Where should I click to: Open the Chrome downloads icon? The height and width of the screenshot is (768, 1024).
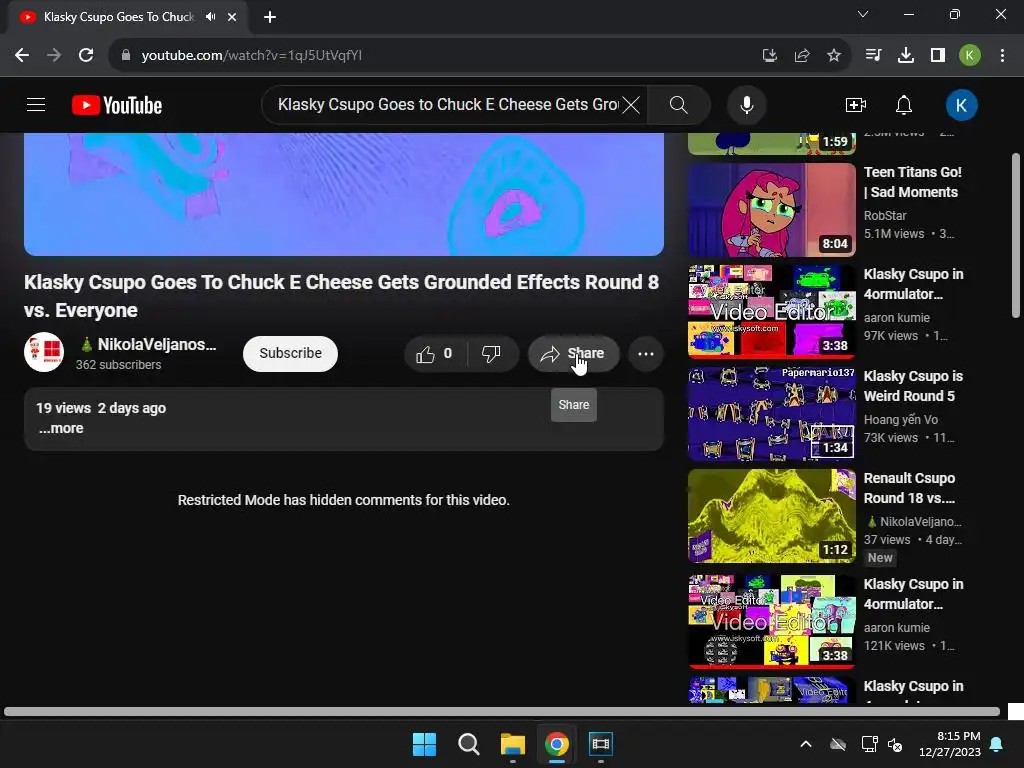pos(906,56)
